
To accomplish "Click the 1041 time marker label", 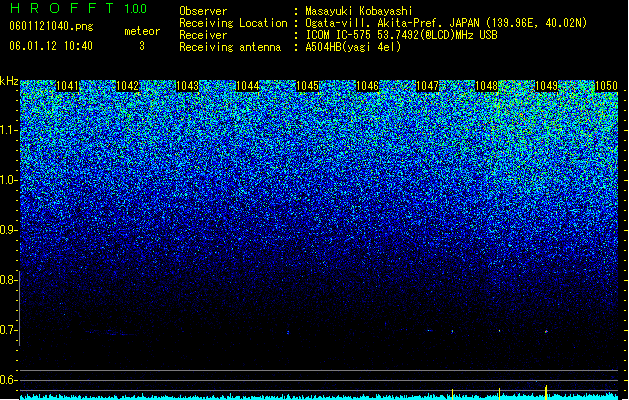I will (x=67, y=86).
